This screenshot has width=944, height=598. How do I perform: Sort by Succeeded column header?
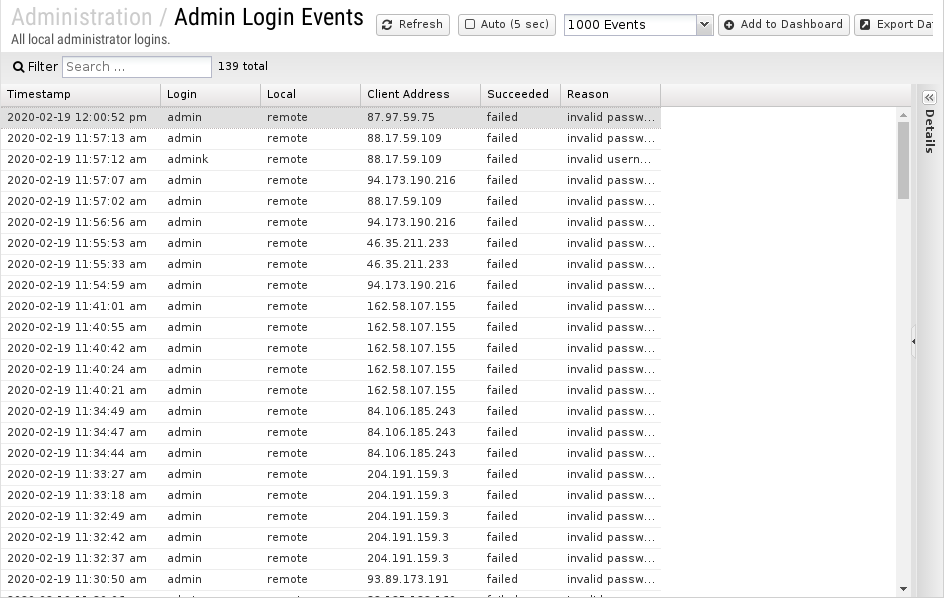point(520,95)
